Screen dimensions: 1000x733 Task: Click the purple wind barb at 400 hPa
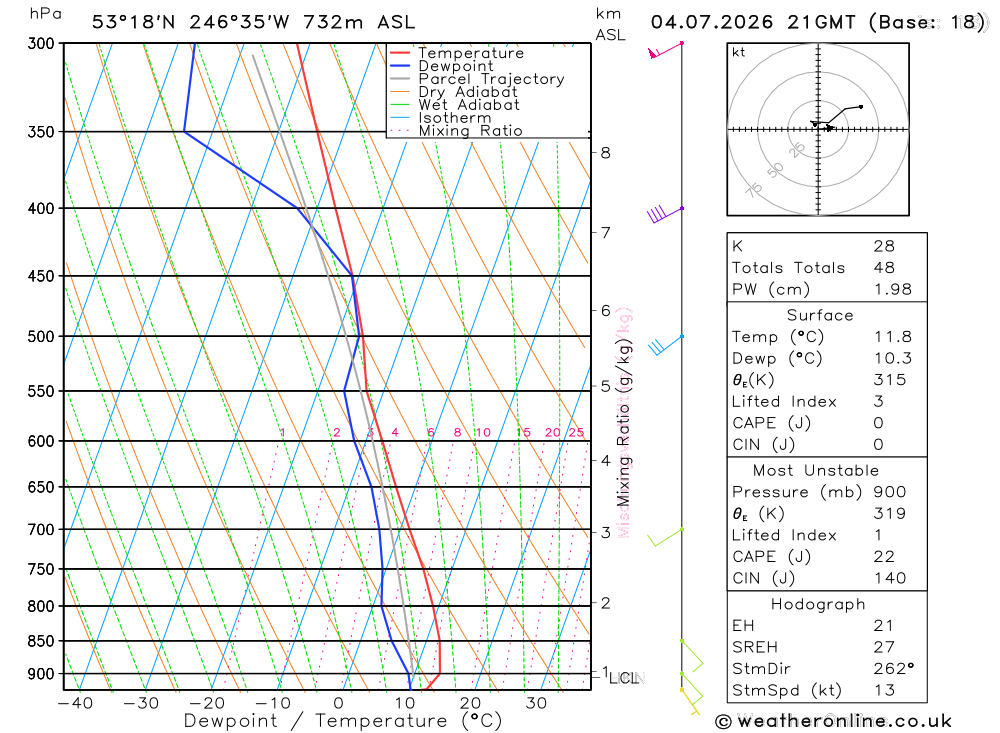665,214
